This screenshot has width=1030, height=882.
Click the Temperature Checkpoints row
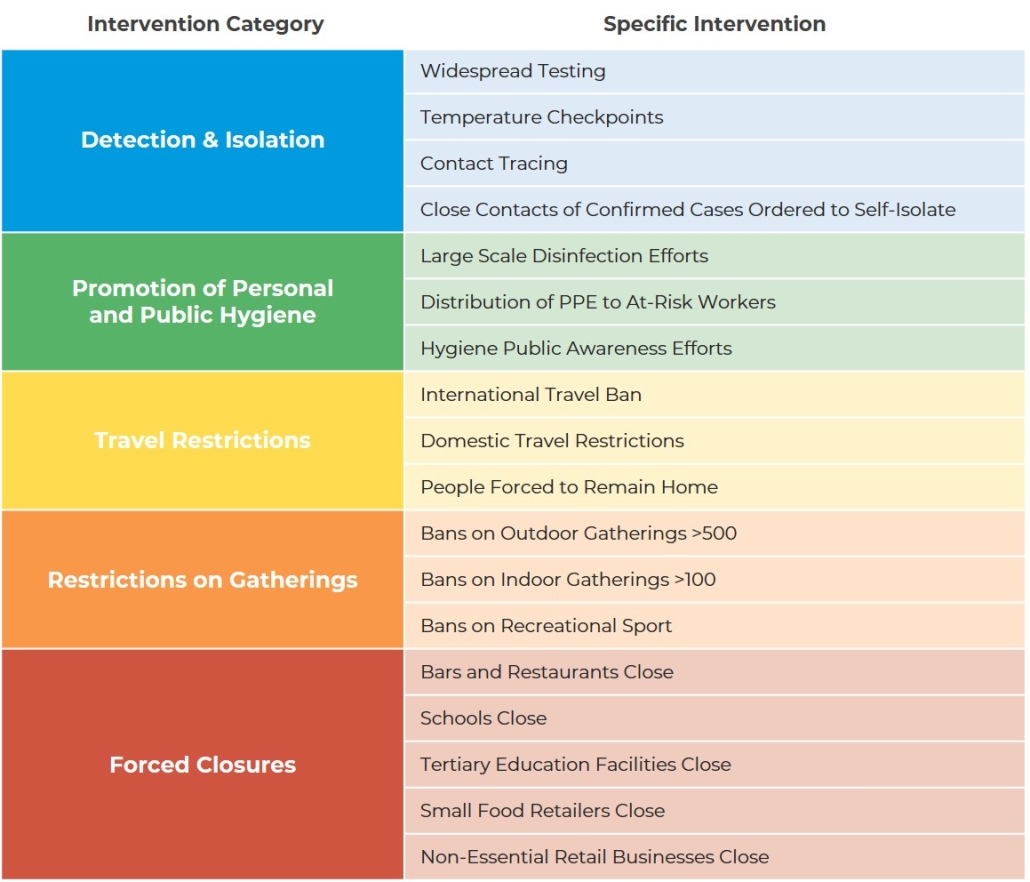(714, 117)
